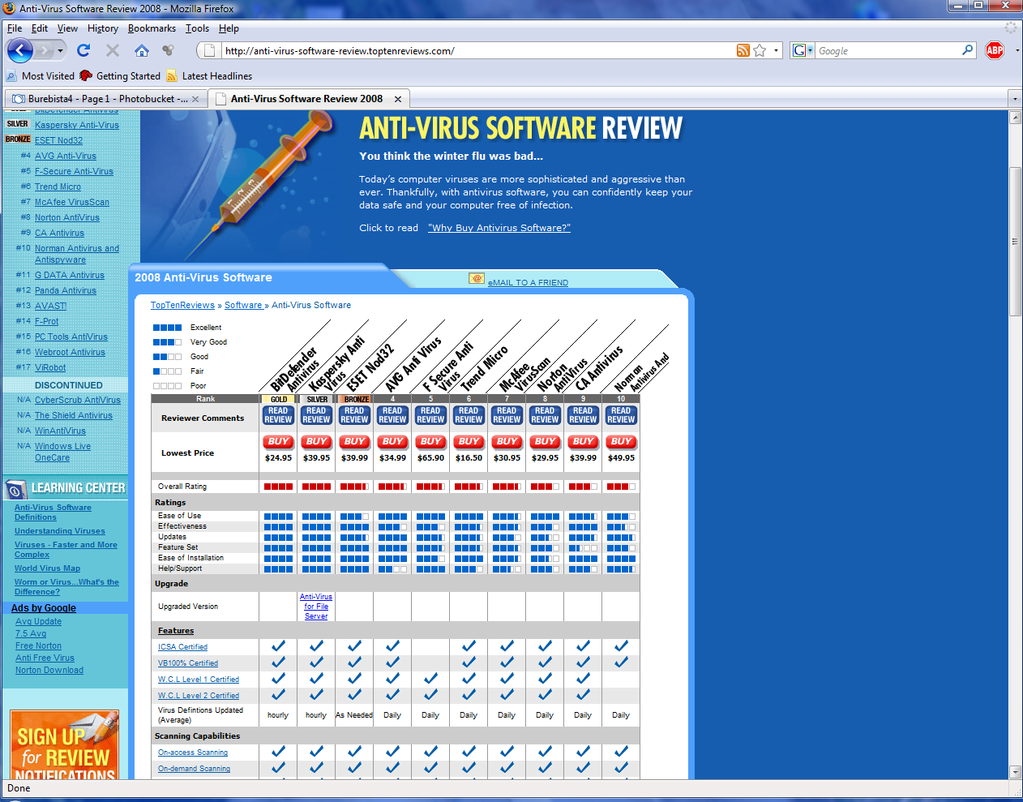
Task: Open the File menu
Action: [x=14, y=29]
